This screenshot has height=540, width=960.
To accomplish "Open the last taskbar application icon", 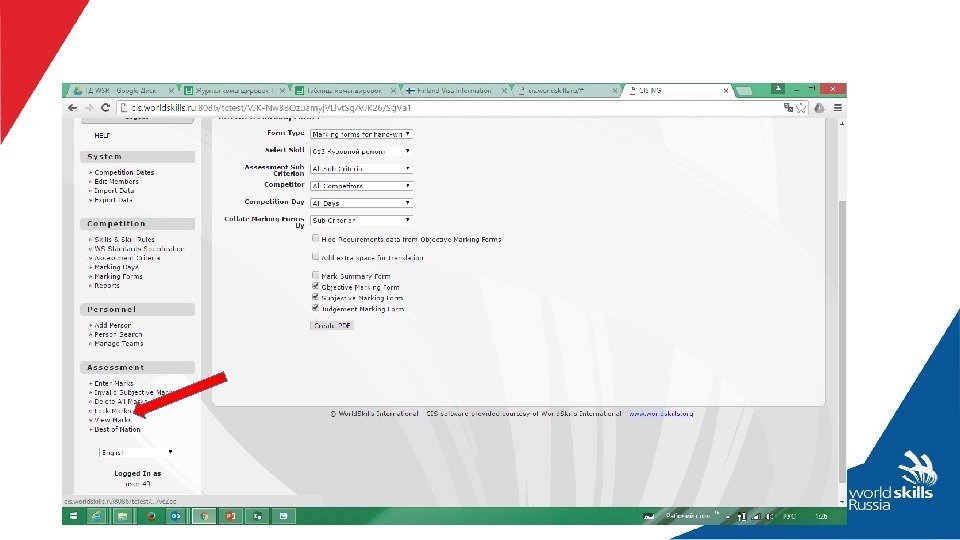I will tap(283, 516).
